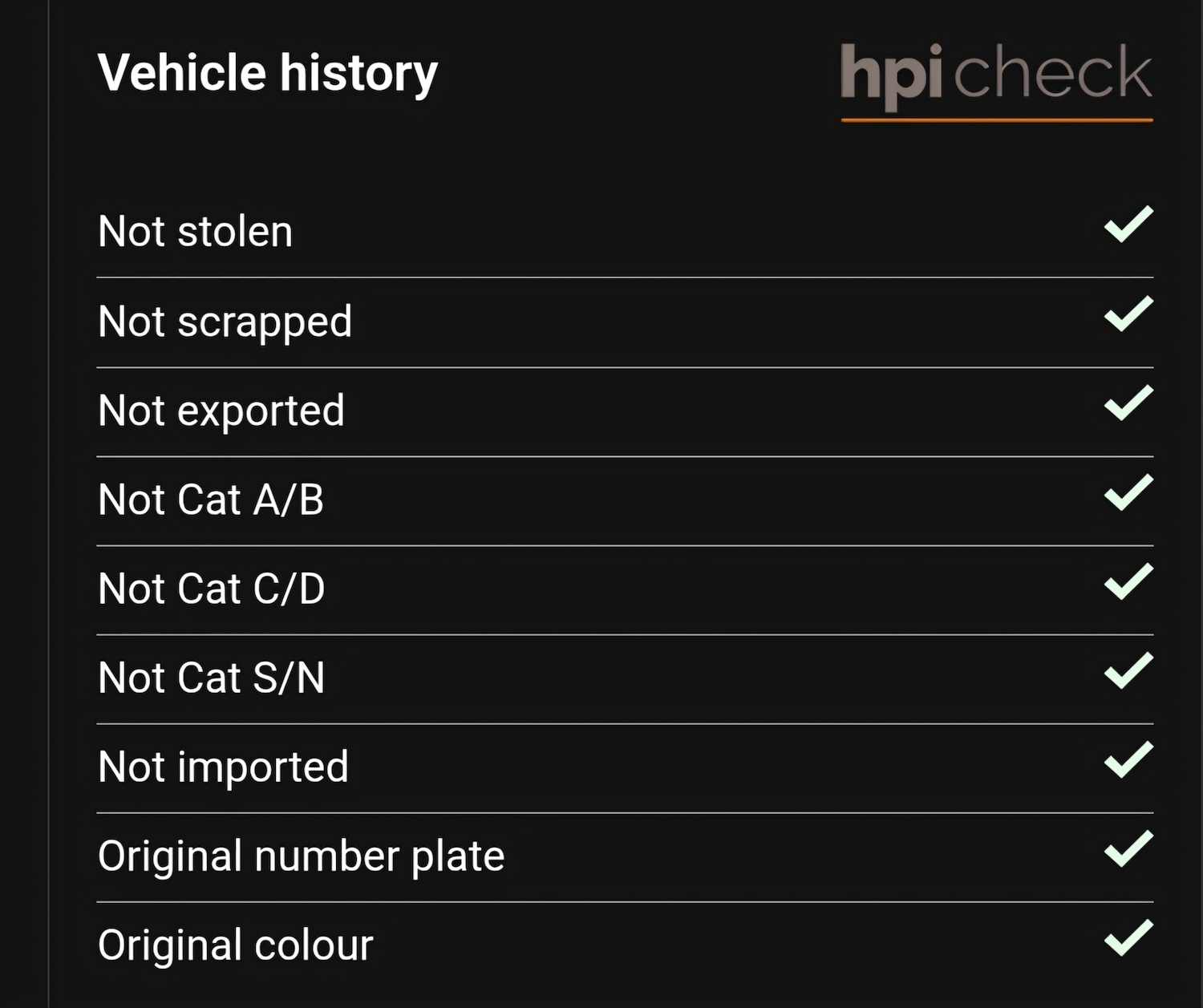The width and height of the screenshot is (1203, 1008).
Task: Tap the tick next to Not Cat S/N
Action: (1128, 670)
